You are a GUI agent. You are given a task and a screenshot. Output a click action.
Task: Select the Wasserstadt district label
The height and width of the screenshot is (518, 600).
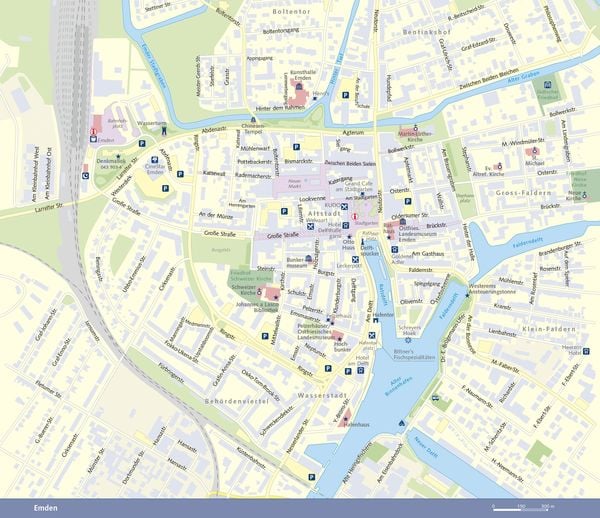click(x=322, y=395)
